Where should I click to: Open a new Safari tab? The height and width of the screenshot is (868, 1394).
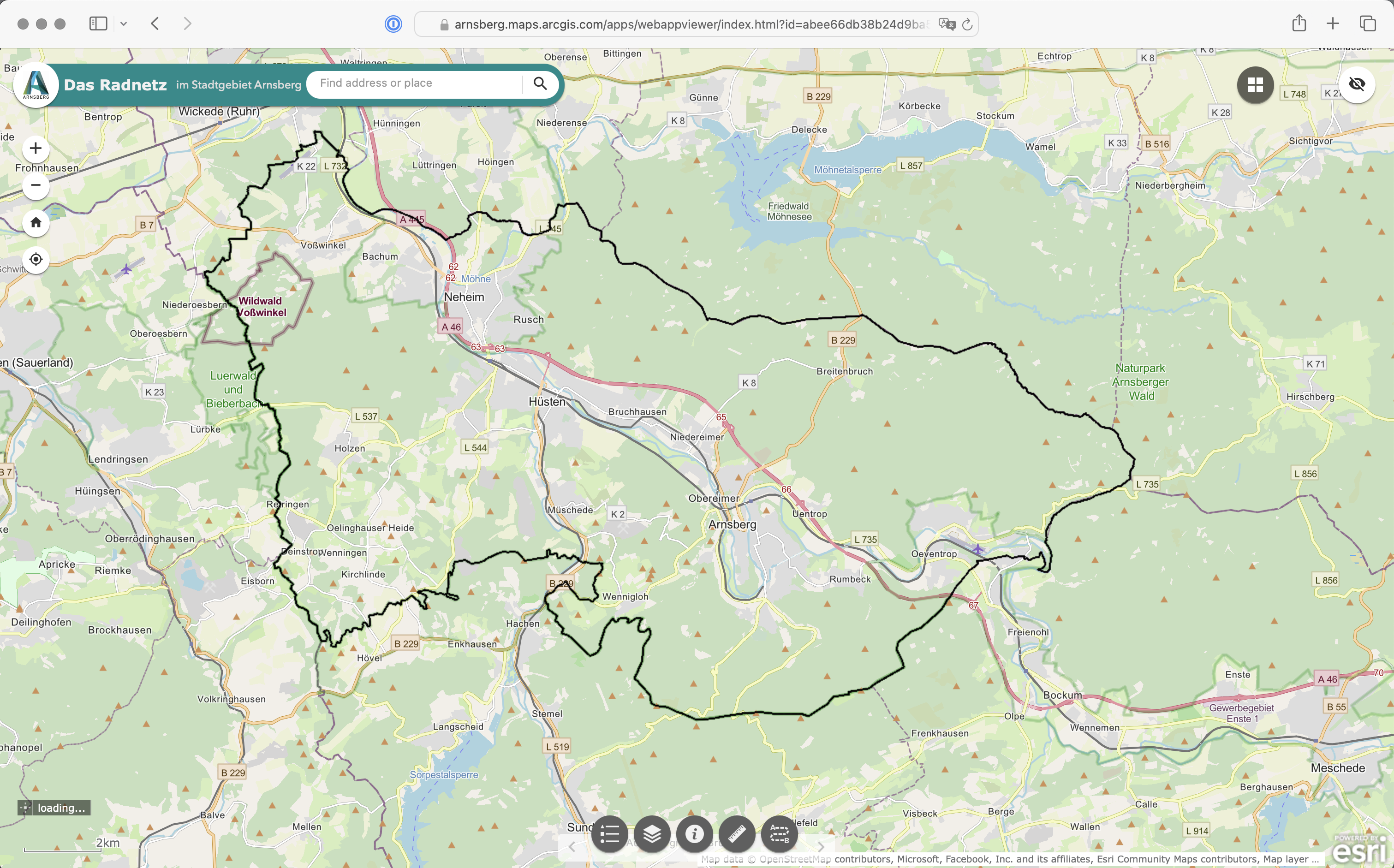pyautogui.click(x=1333, y=24)
